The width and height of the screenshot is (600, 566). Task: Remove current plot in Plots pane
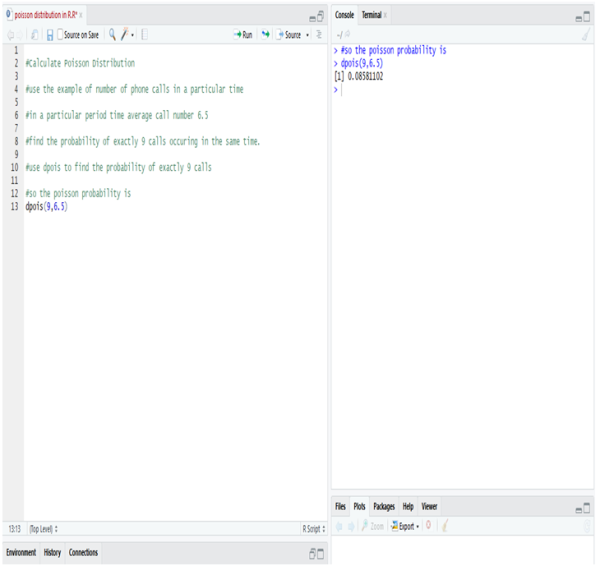click(x=429, y=526)
